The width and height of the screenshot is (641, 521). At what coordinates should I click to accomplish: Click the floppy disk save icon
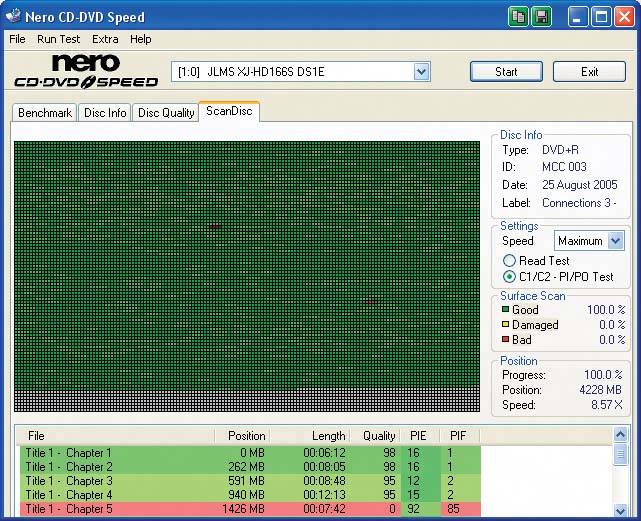540,16
